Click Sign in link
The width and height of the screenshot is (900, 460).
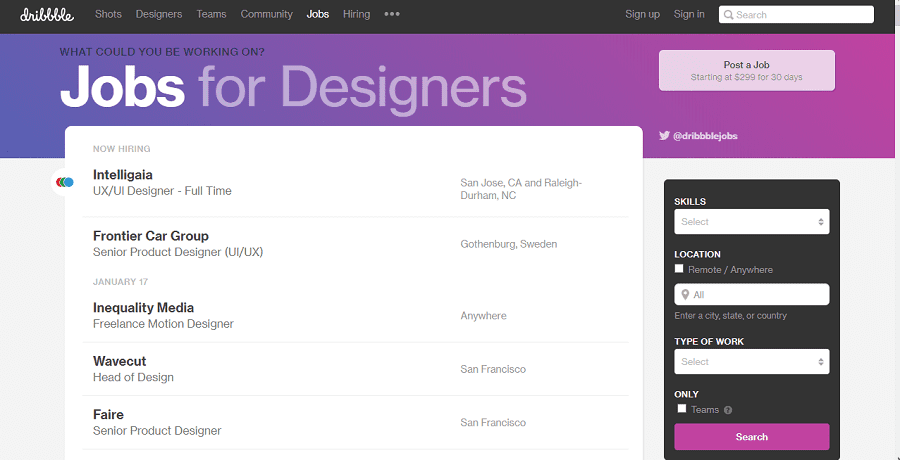coord(689,14)
